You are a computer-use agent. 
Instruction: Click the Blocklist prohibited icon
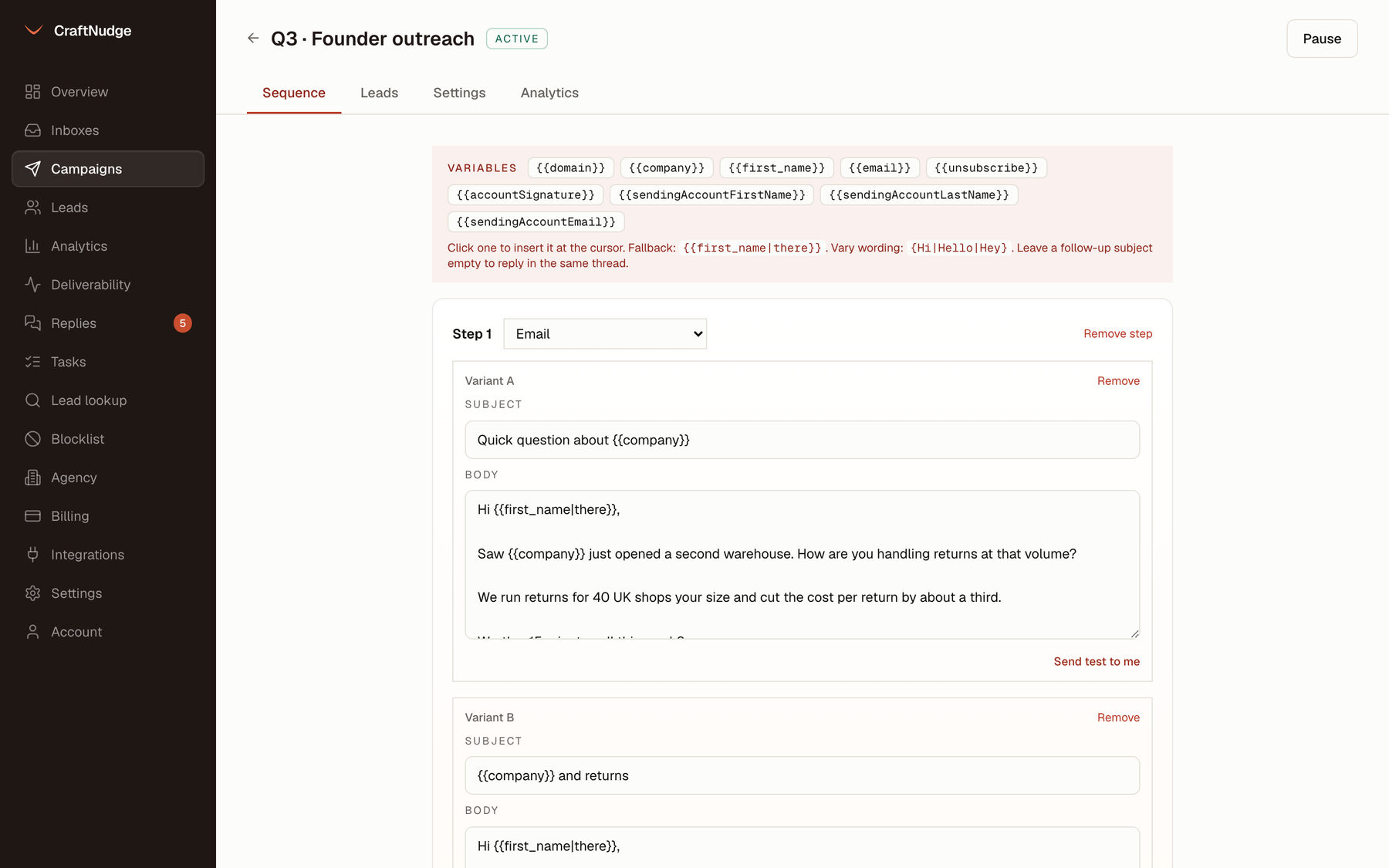point(32,439)
